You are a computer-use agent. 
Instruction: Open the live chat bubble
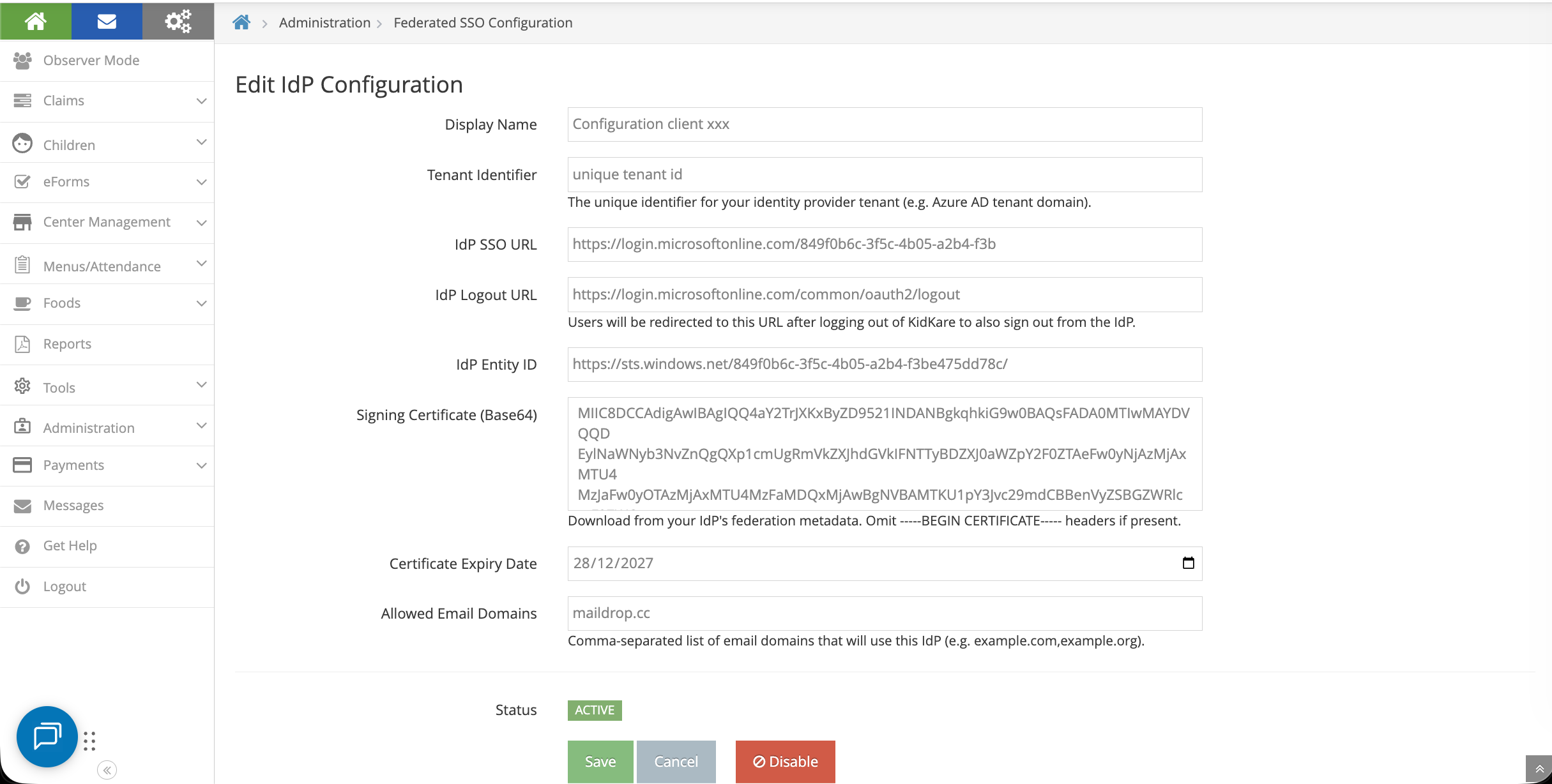[x=45, y=736]
